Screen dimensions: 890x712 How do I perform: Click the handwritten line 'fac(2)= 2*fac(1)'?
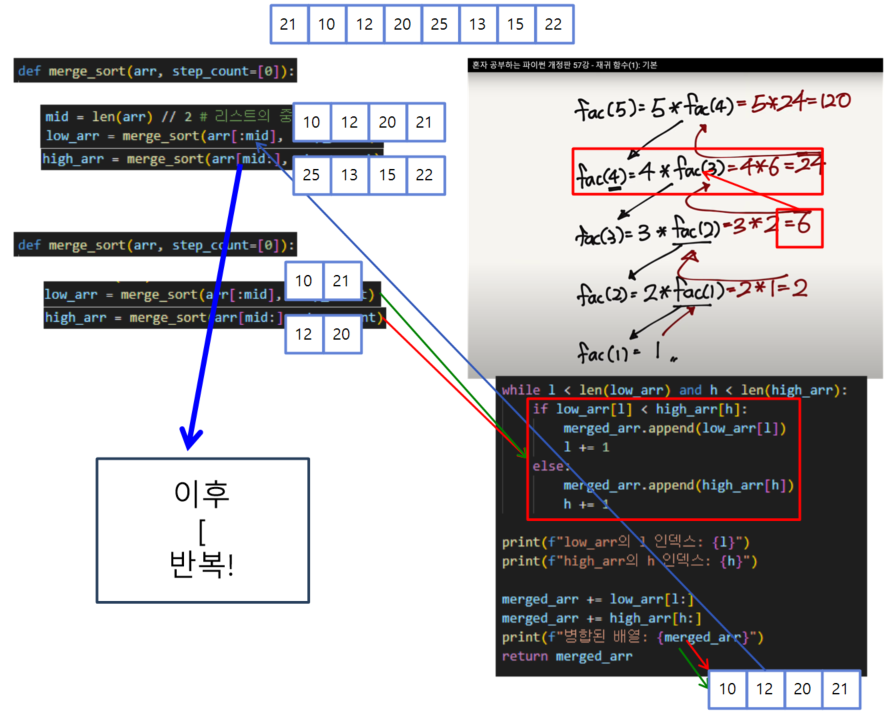coord(652,293)
